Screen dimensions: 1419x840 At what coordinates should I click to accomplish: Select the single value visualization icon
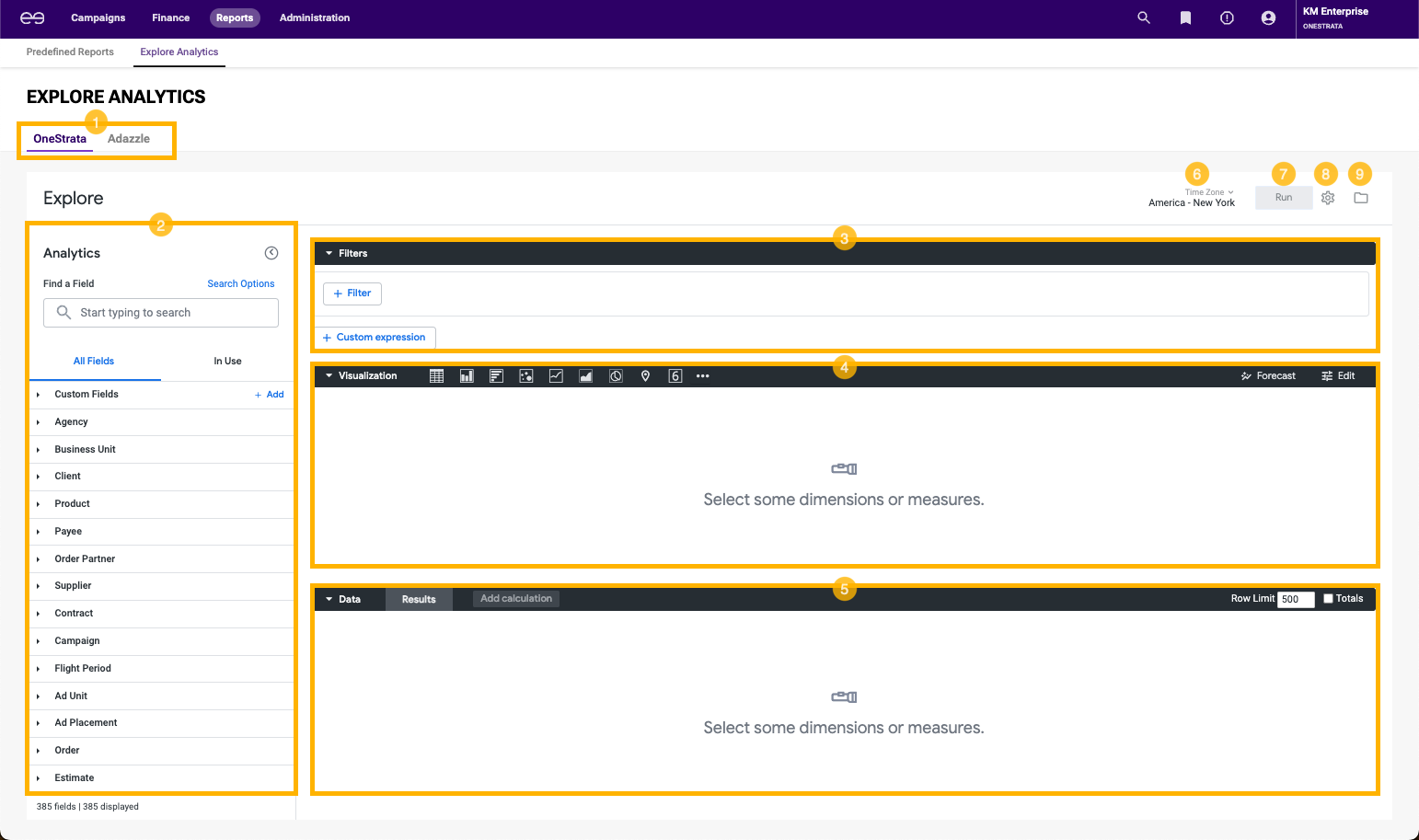[x=675, y=376]
